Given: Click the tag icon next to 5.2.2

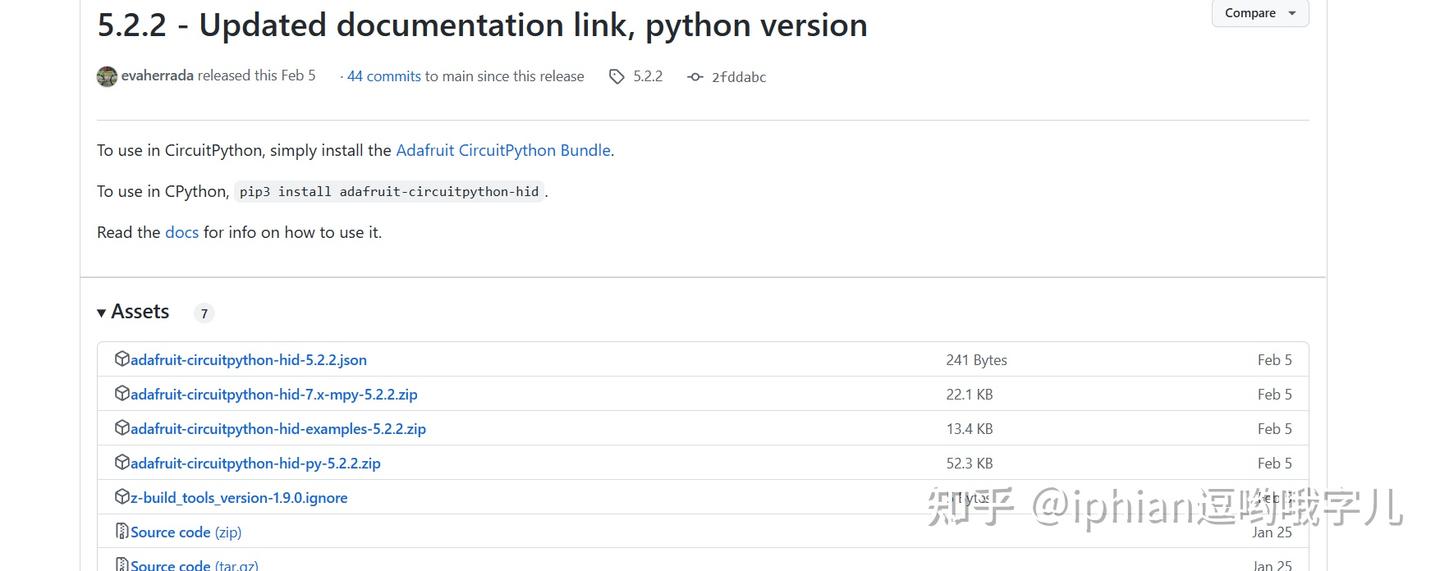Looking at the screenshot, I should [x=617, y=76].
